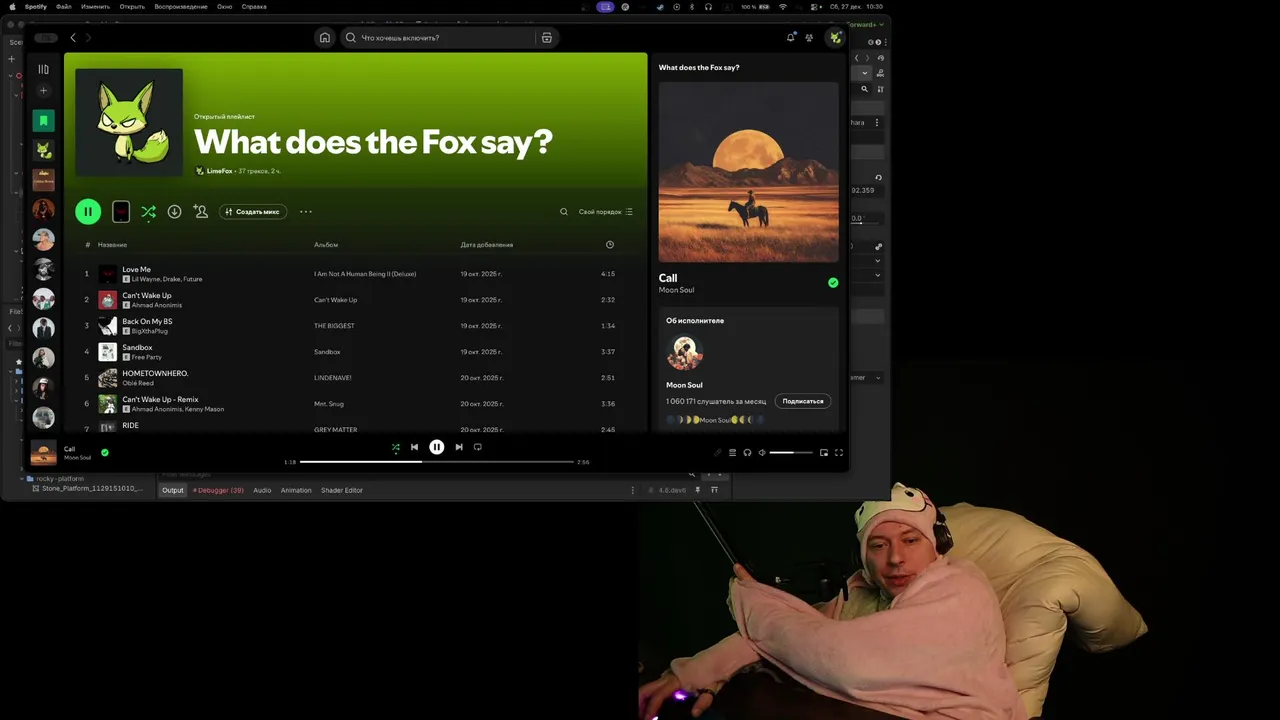The height and width of the screenshot is (720, 1280).
Task: Collapse Your Library sidebar icon
Action: pos(43,69)
